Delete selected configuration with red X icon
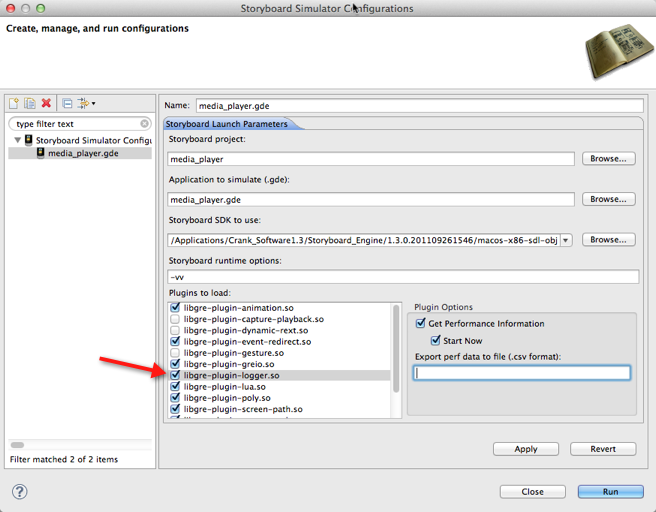This screenshot has width=656, height=512. [x=46, y=103]
